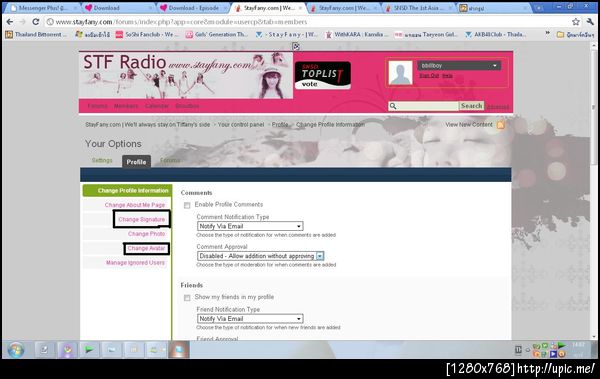Close the active StayFany.com tab
This screenshot has width=600, height=379.
point(300,8)
